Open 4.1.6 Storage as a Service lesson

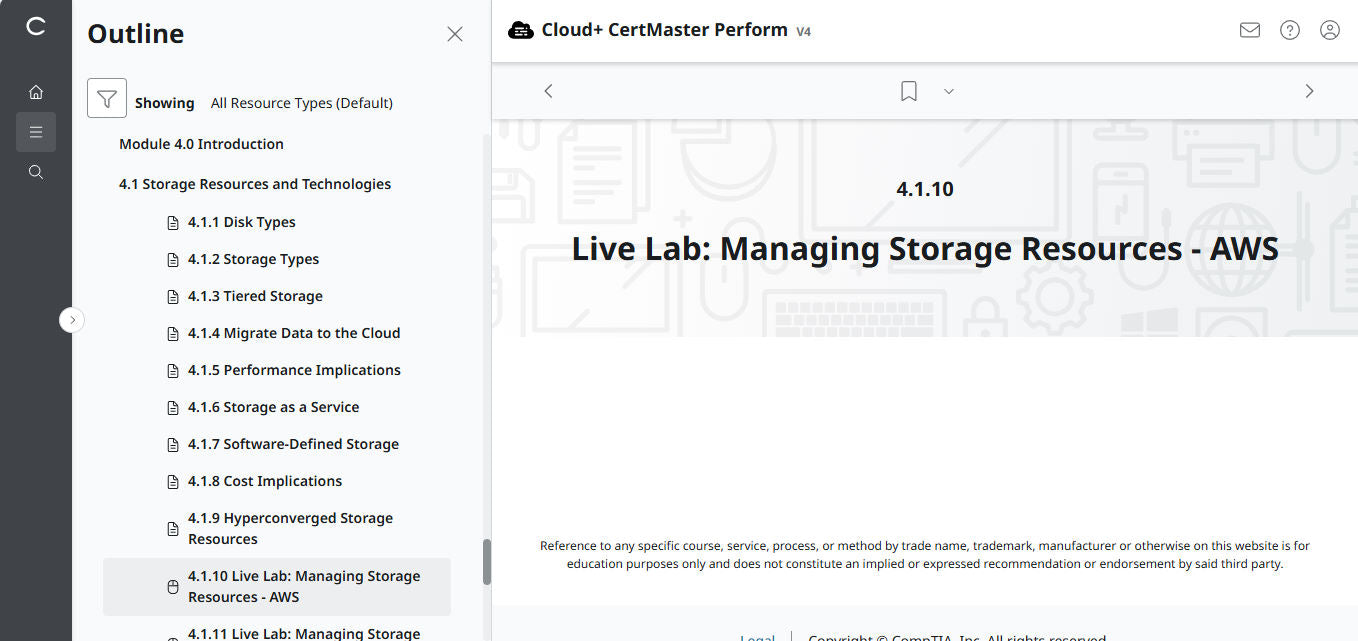click(x=273, y=406)
